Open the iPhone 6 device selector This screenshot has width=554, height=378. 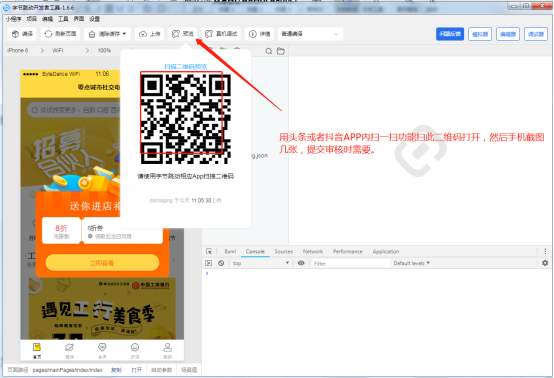point(25,51)
